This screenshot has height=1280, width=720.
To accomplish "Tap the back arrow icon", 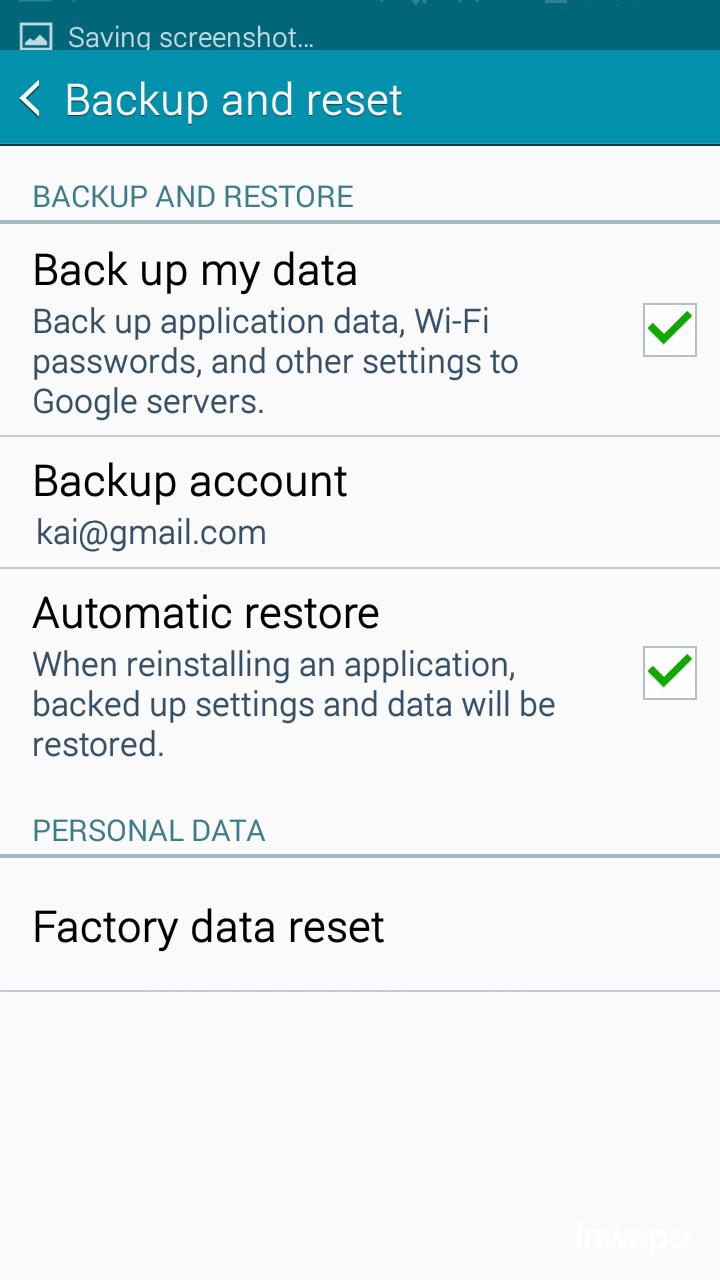I will 31,100.
